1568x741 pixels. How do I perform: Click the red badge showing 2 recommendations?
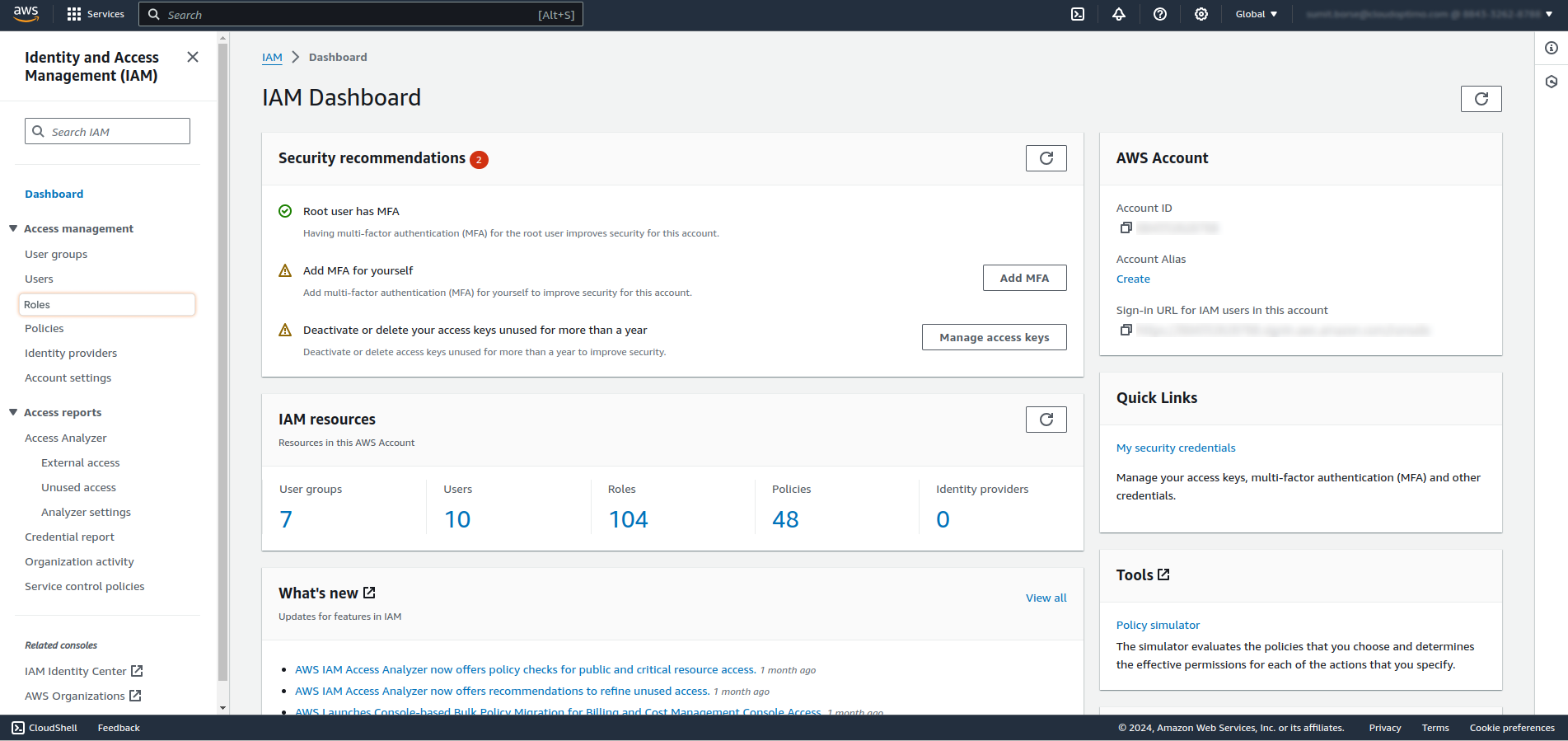coord(479,160)
